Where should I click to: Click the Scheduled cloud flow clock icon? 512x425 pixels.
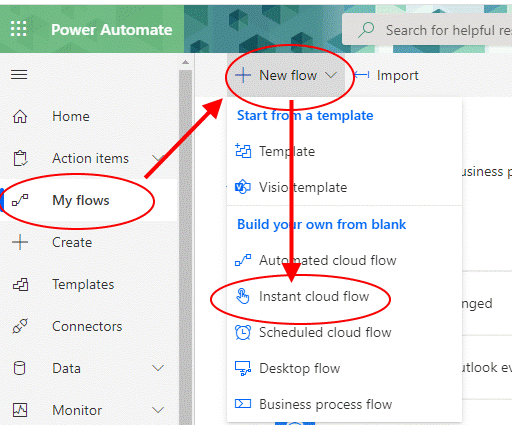pos(243,332)
